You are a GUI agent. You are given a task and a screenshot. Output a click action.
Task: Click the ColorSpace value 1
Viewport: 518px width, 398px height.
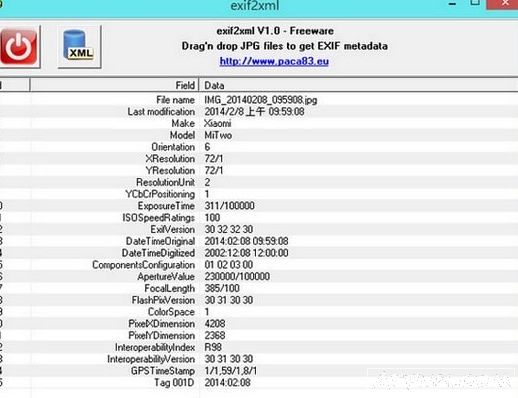click(x=207, y=312)
